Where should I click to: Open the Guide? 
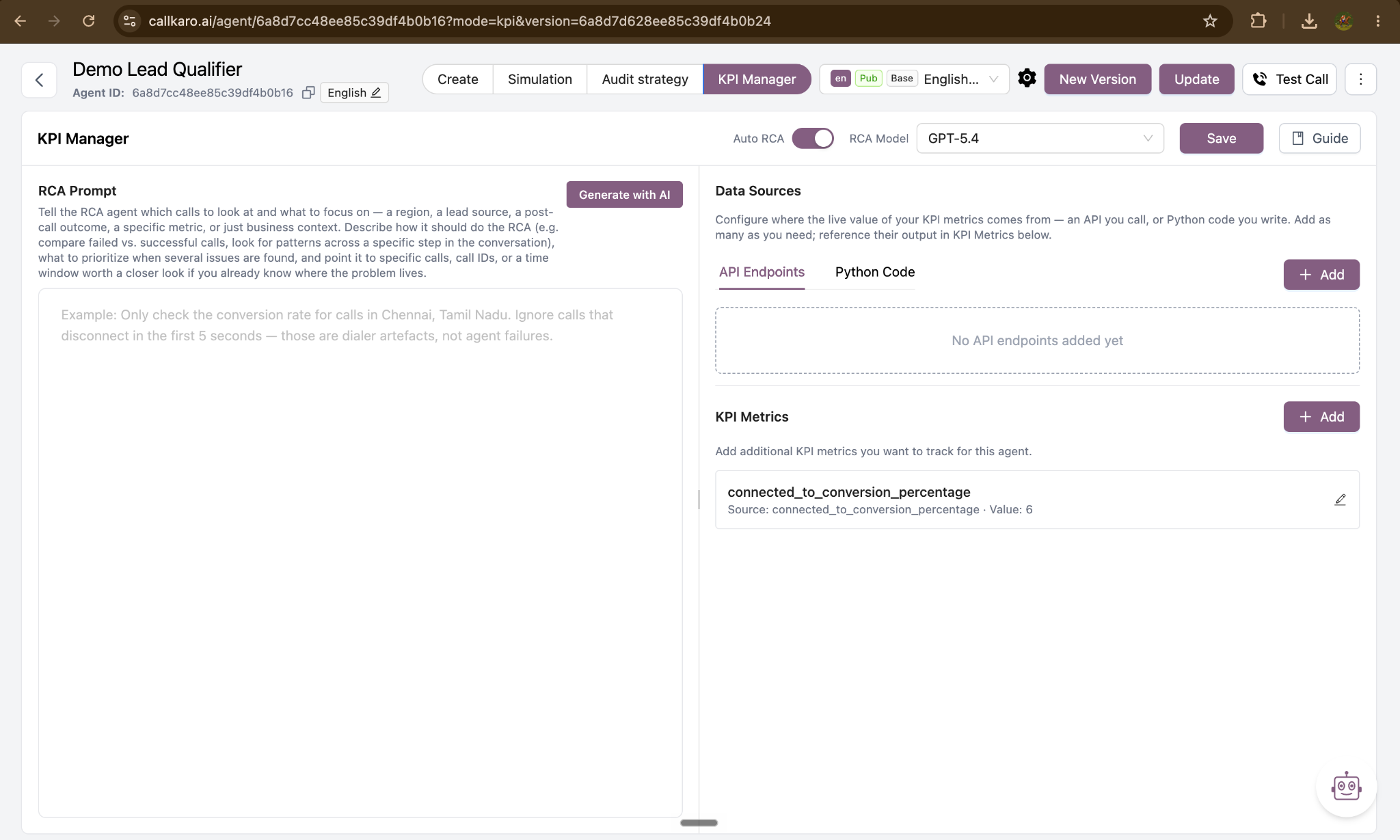1319,138
